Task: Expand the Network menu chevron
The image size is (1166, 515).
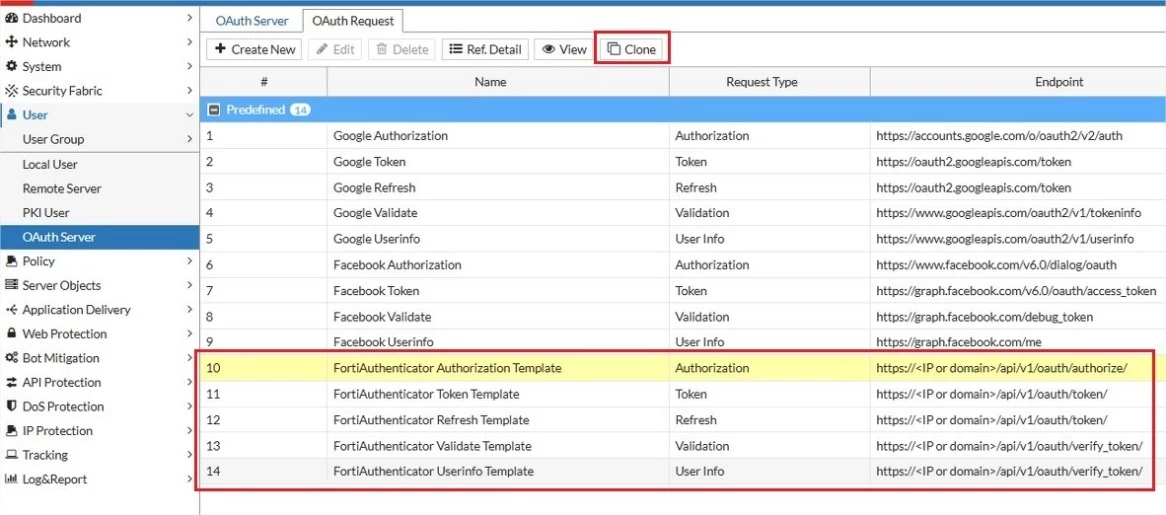Action: (190, 42)
